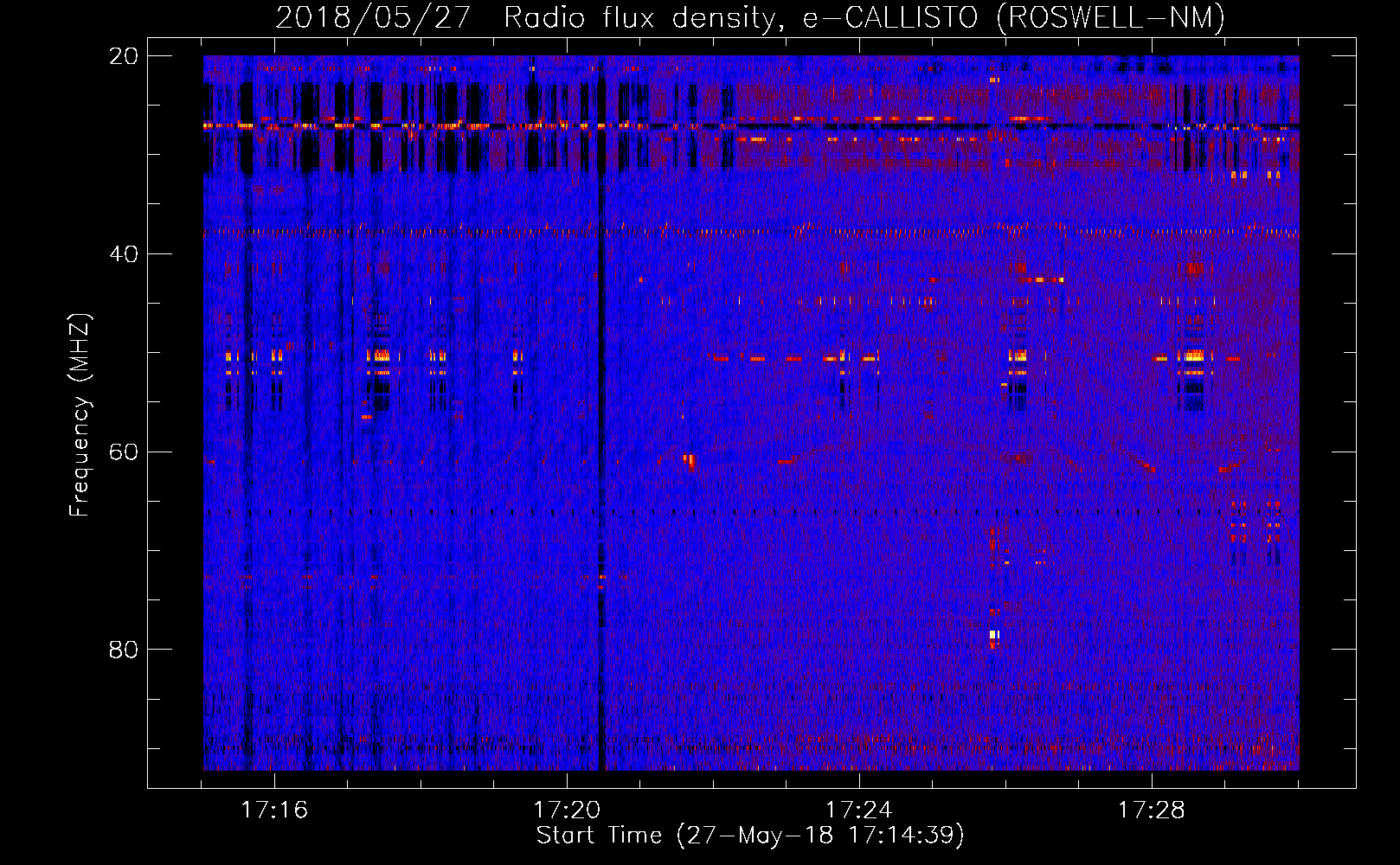This screenshot has width=1400, height=865.
Task: Select the 40 MHz frequency tick label
Action: (124, 254)
